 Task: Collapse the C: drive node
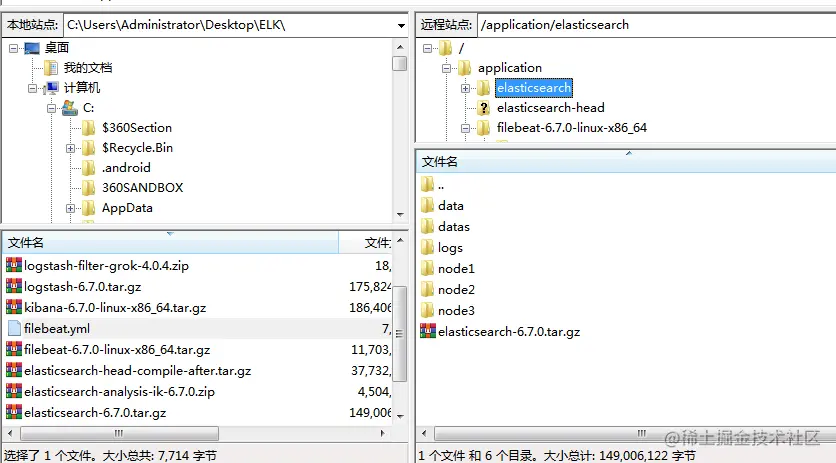click(51, 108)
